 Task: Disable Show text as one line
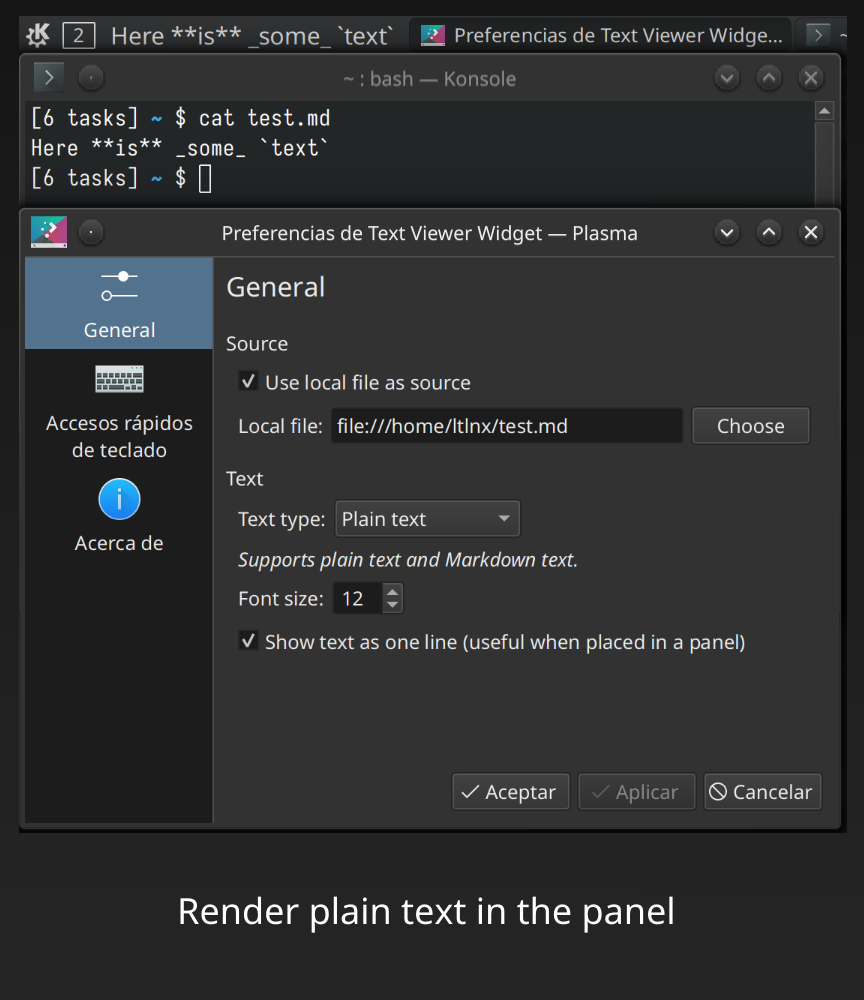click(x=248, y=641)
